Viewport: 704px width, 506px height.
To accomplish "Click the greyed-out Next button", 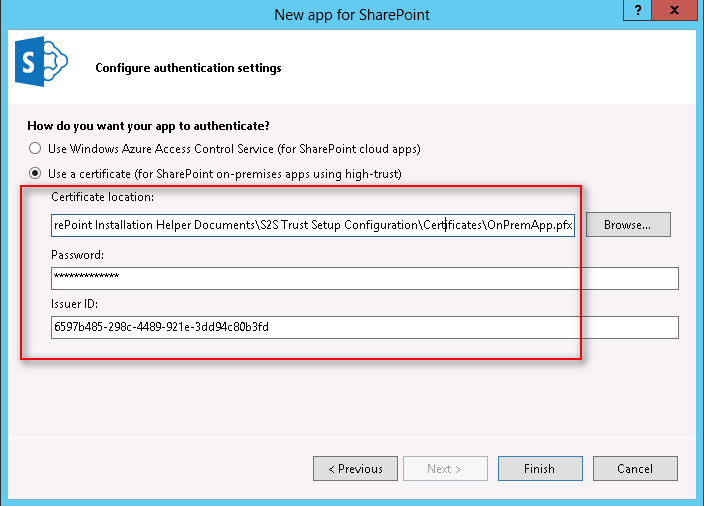I will coord(445,468).
